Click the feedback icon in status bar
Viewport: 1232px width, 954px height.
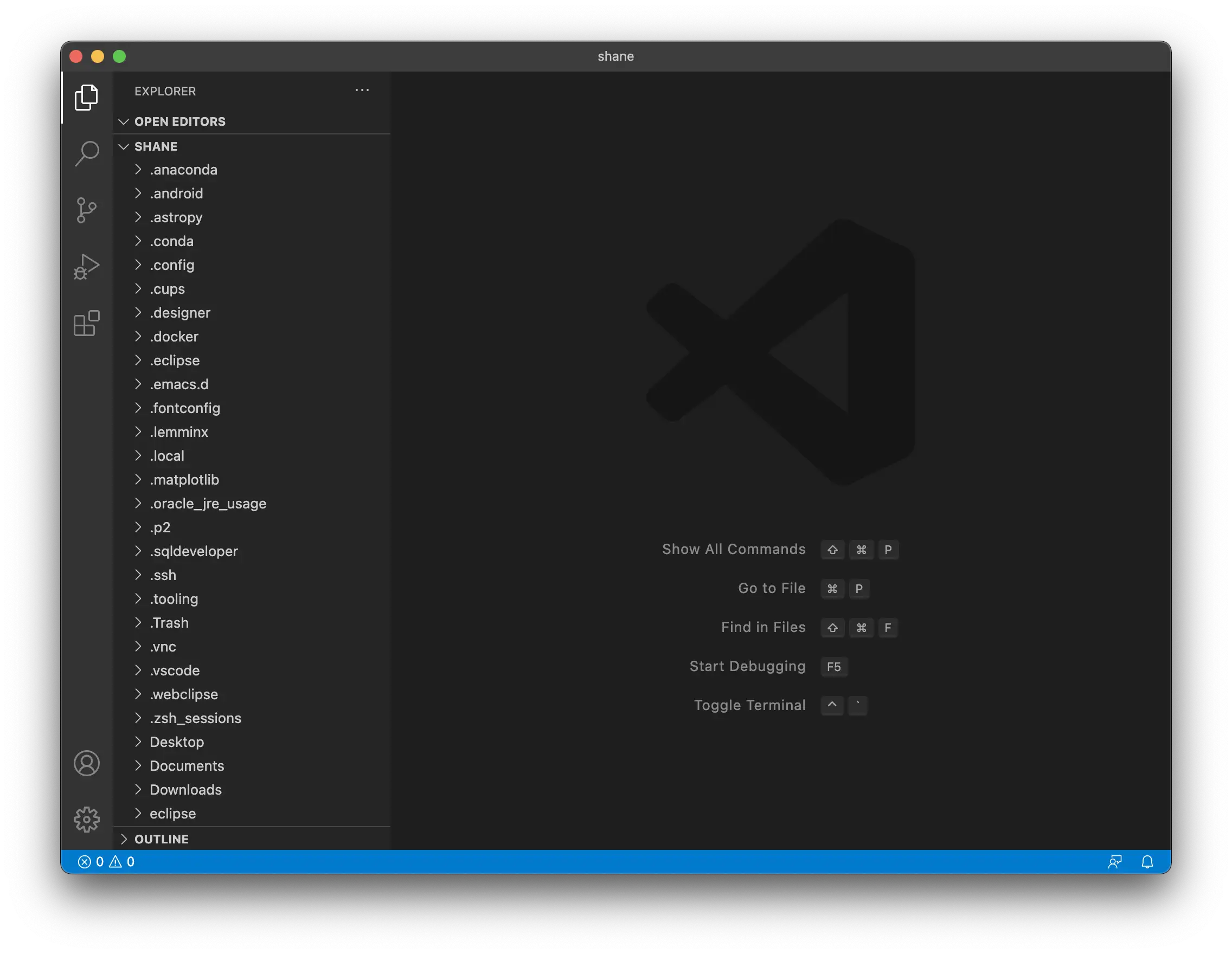[x=1115, y=861]
